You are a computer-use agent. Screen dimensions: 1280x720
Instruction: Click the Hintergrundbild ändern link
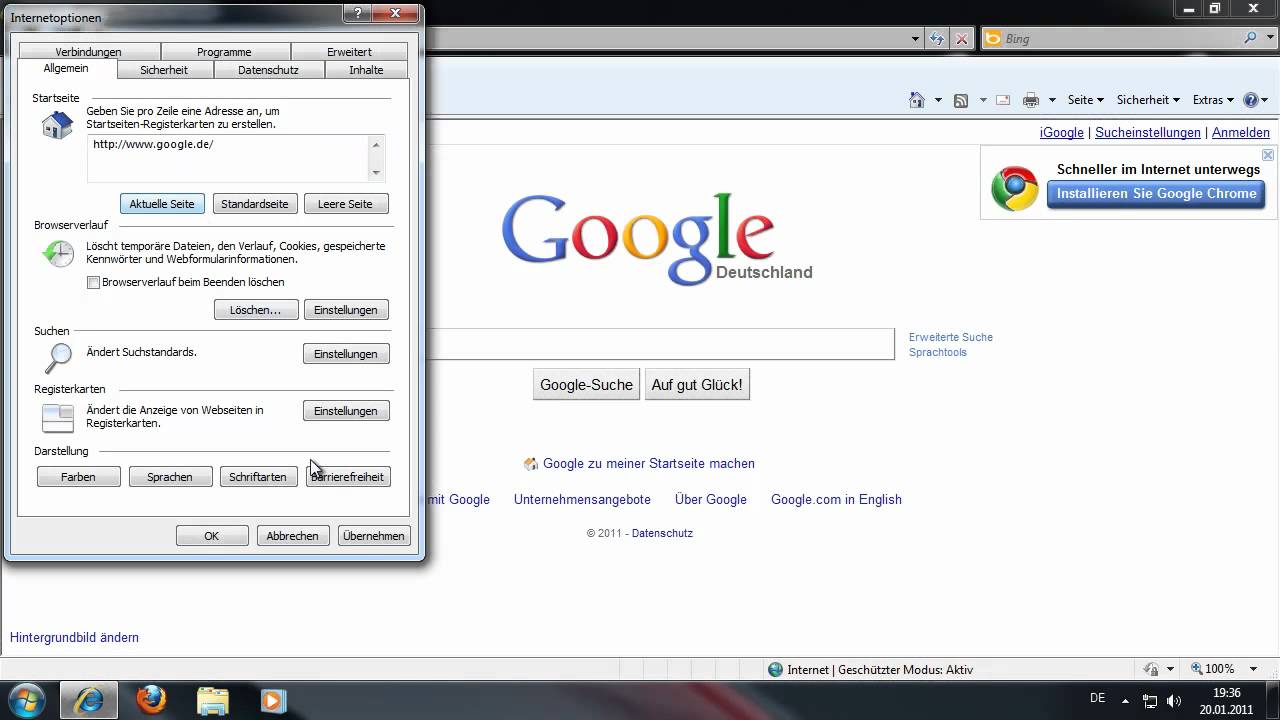point(74,638)
